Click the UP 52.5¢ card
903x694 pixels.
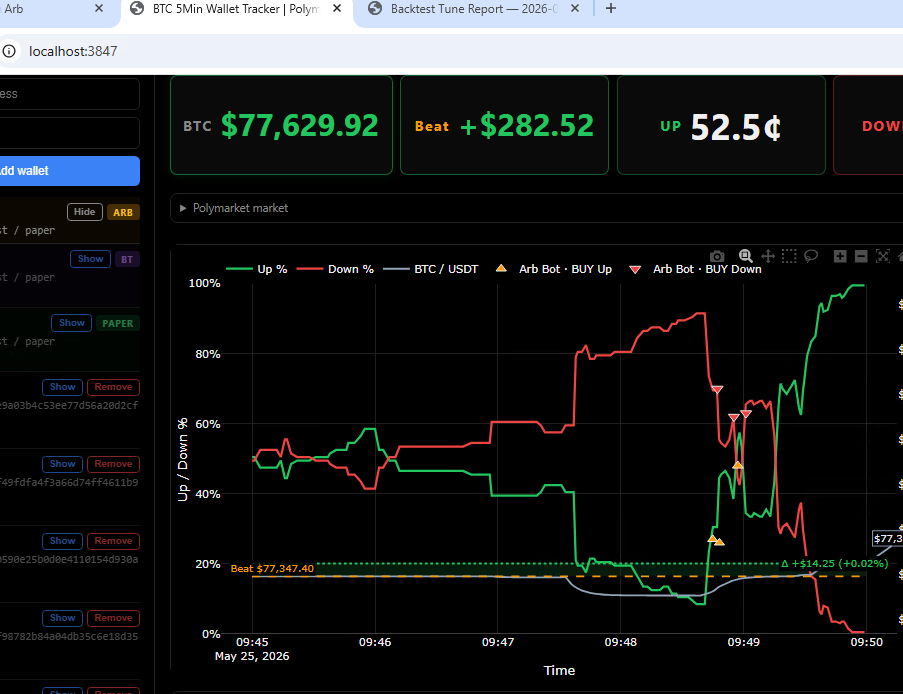tap(721, 125)
